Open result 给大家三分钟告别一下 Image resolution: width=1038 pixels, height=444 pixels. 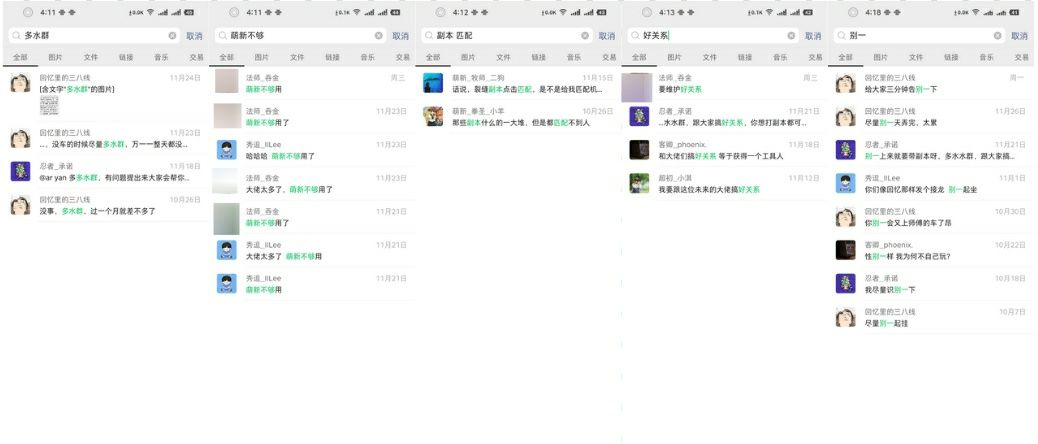pyautogui.click(x=933, y=83)
